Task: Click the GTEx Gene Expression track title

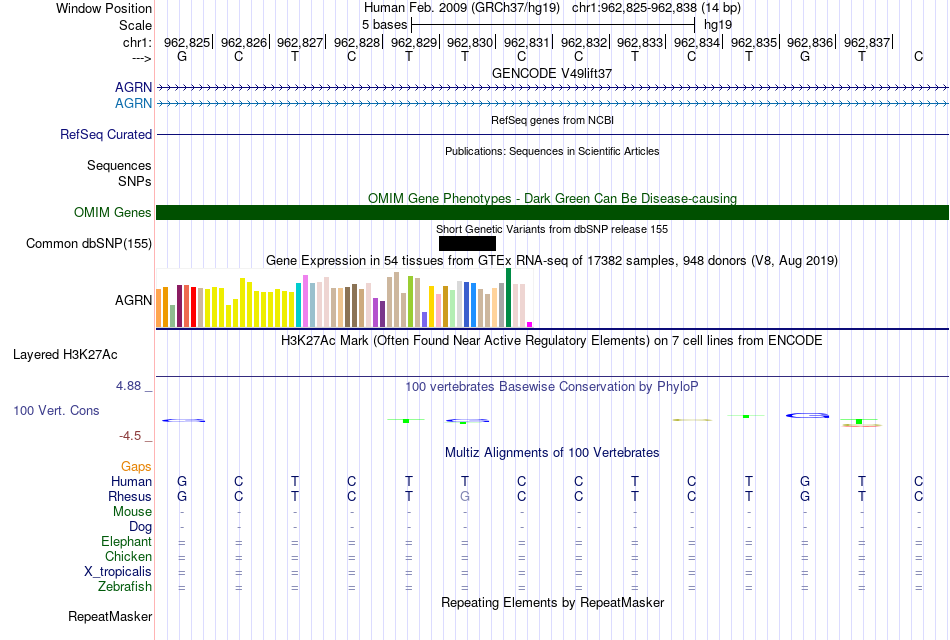Action: pos(552,261)
